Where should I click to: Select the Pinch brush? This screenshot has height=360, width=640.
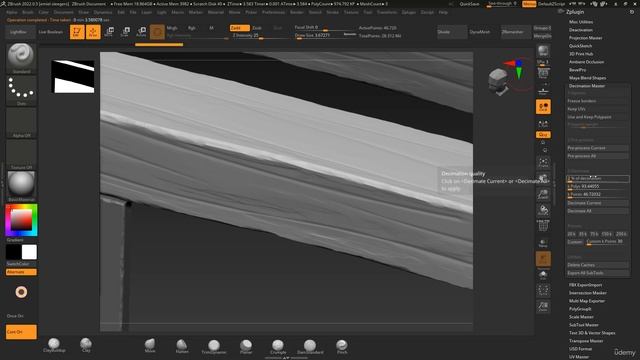point(342,346)
